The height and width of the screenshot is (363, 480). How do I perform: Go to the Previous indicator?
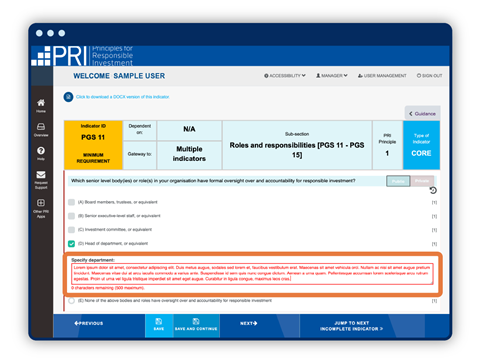pos(89,323)
